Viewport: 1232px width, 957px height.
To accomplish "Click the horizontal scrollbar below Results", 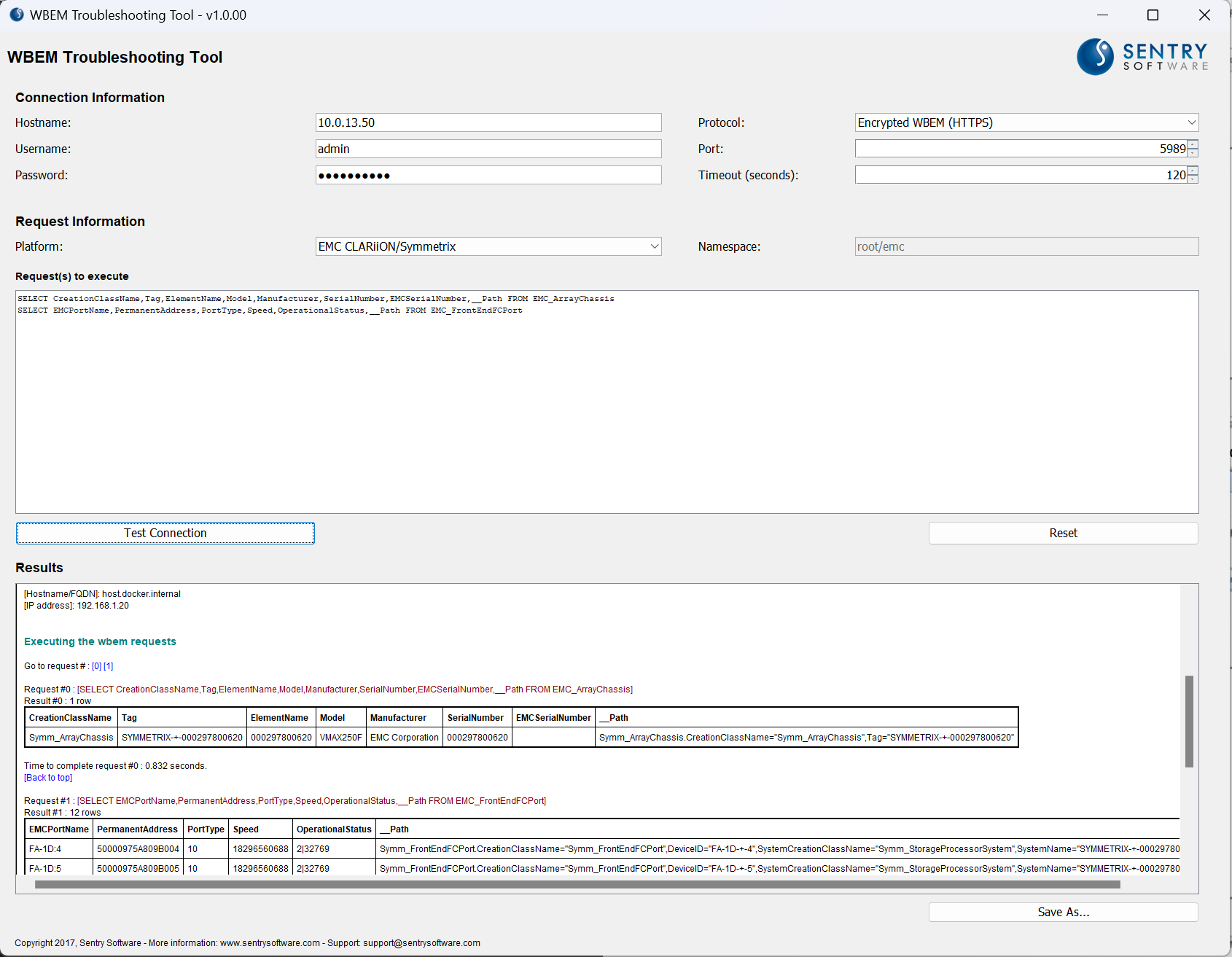I will (x=576, y=884).
